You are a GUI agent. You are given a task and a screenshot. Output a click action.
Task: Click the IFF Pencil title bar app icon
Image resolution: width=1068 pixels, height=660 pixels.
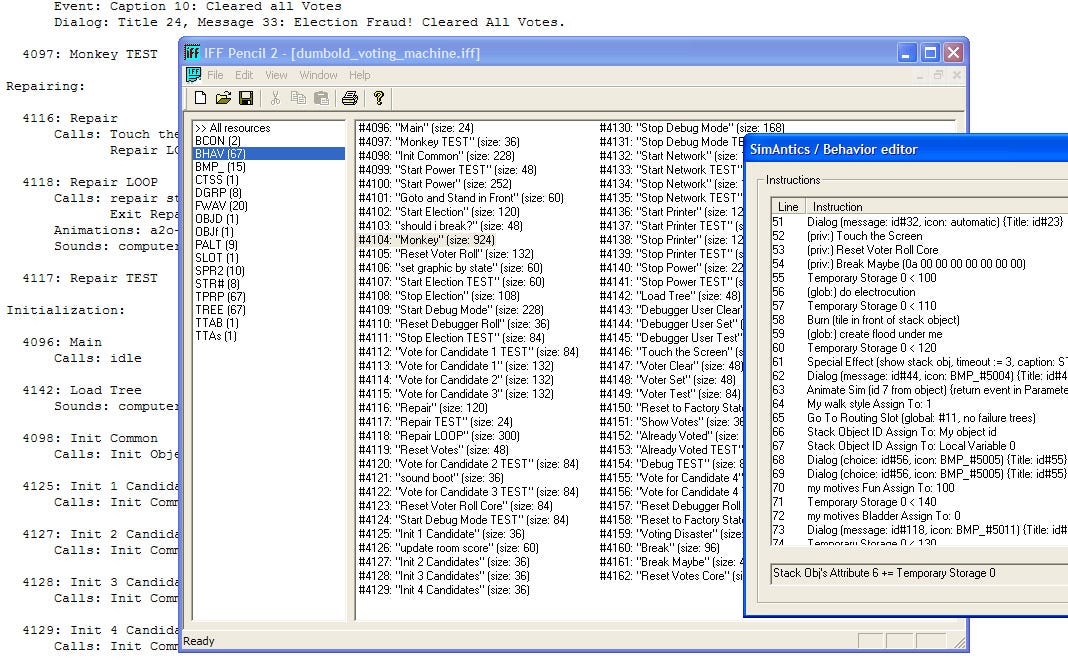(x=193, y=52)
